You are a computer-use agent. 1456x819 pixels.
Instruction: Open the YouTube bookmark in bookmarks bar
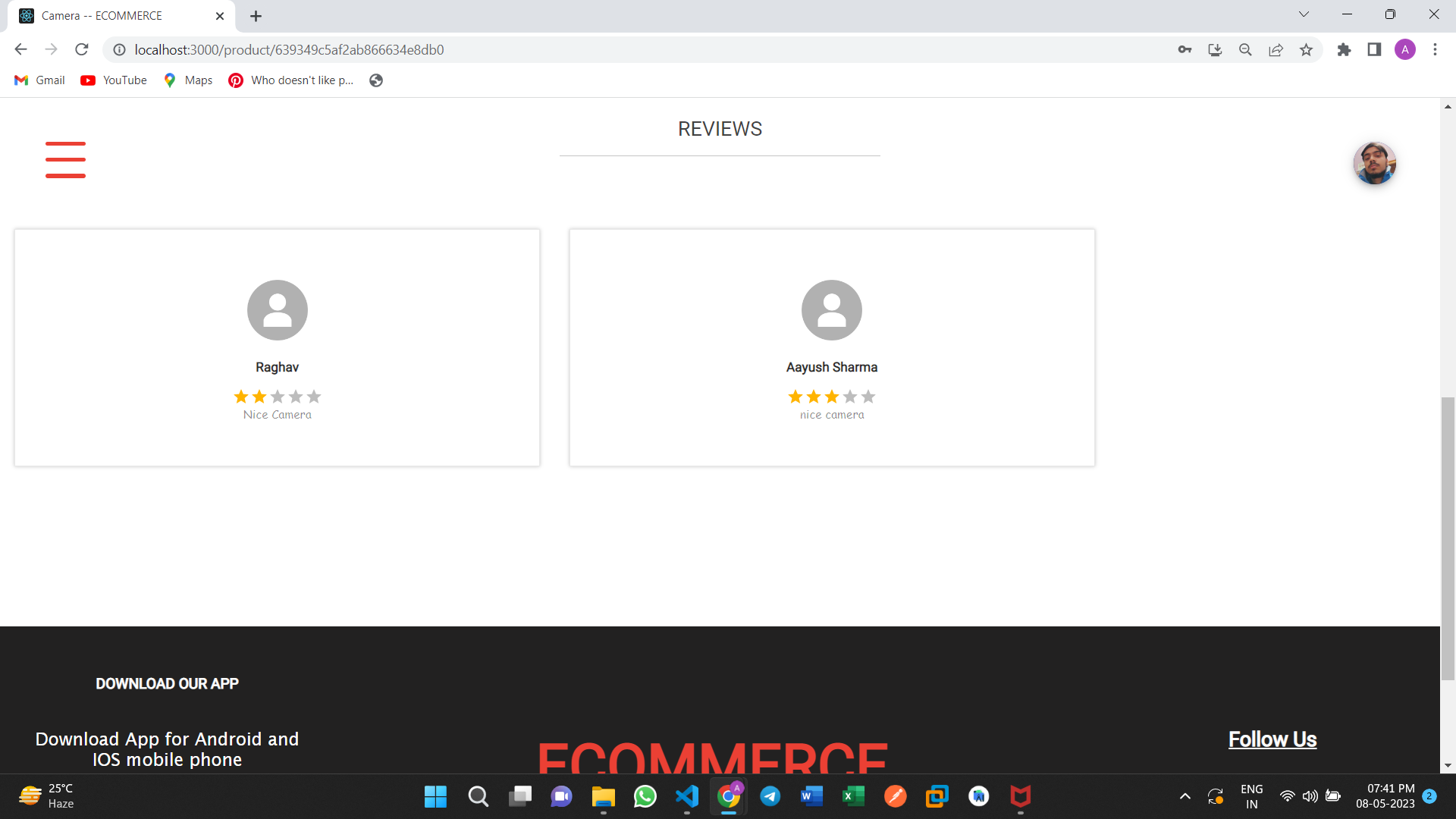coord(112,80)
